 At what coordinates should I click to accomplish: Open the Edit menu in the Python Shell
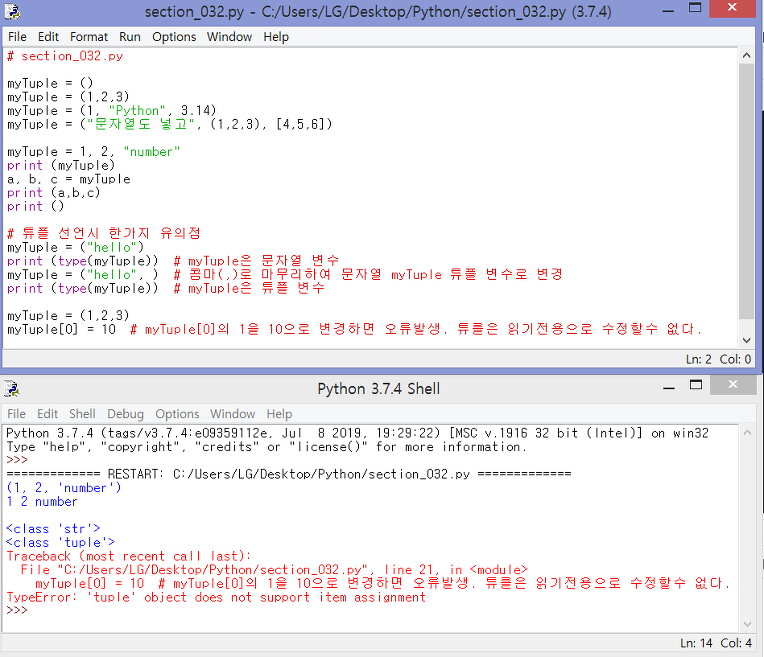tap(47, 414)
